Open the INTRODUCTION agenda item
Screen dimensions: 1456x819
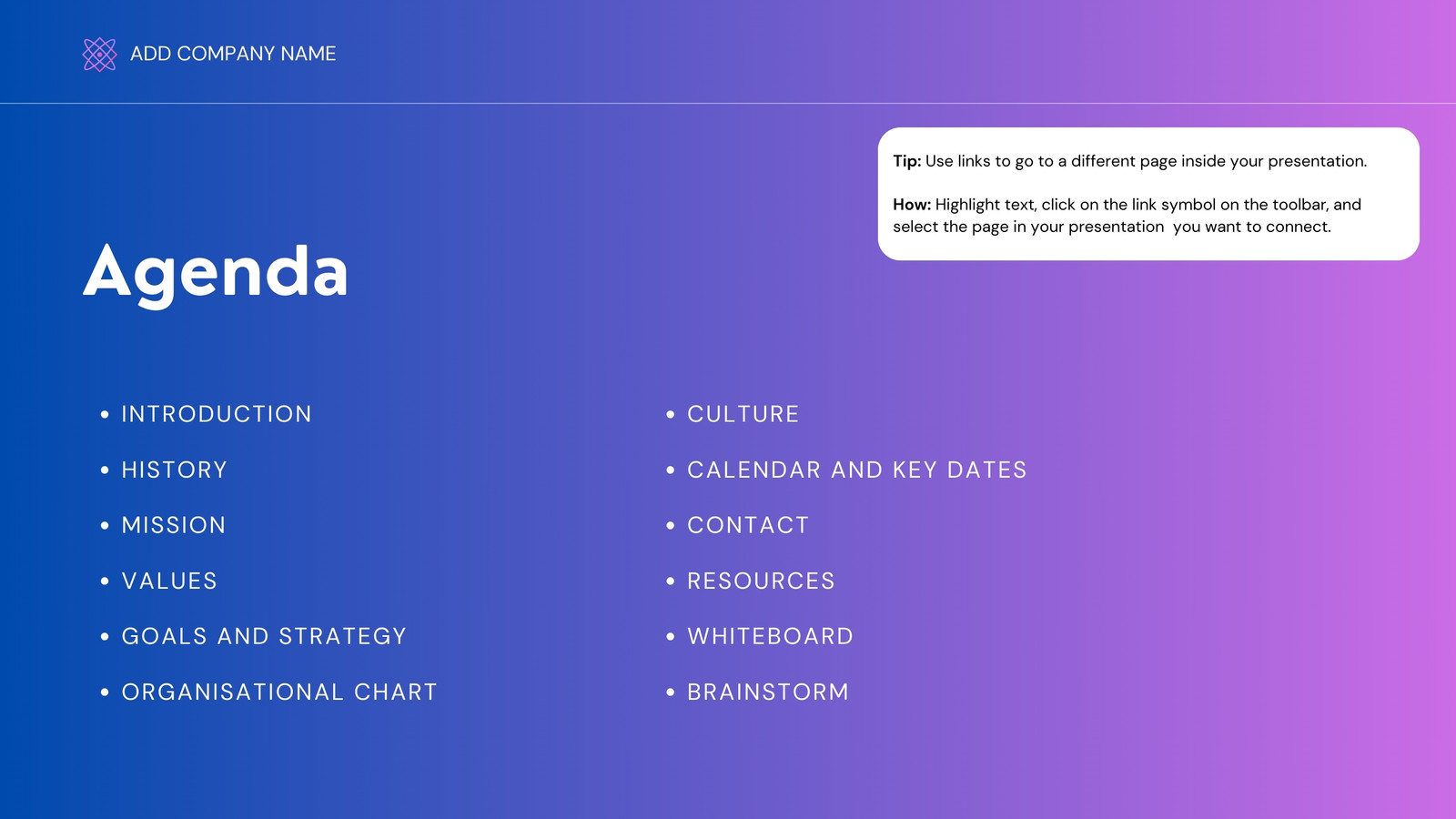[x=217, y=414]
